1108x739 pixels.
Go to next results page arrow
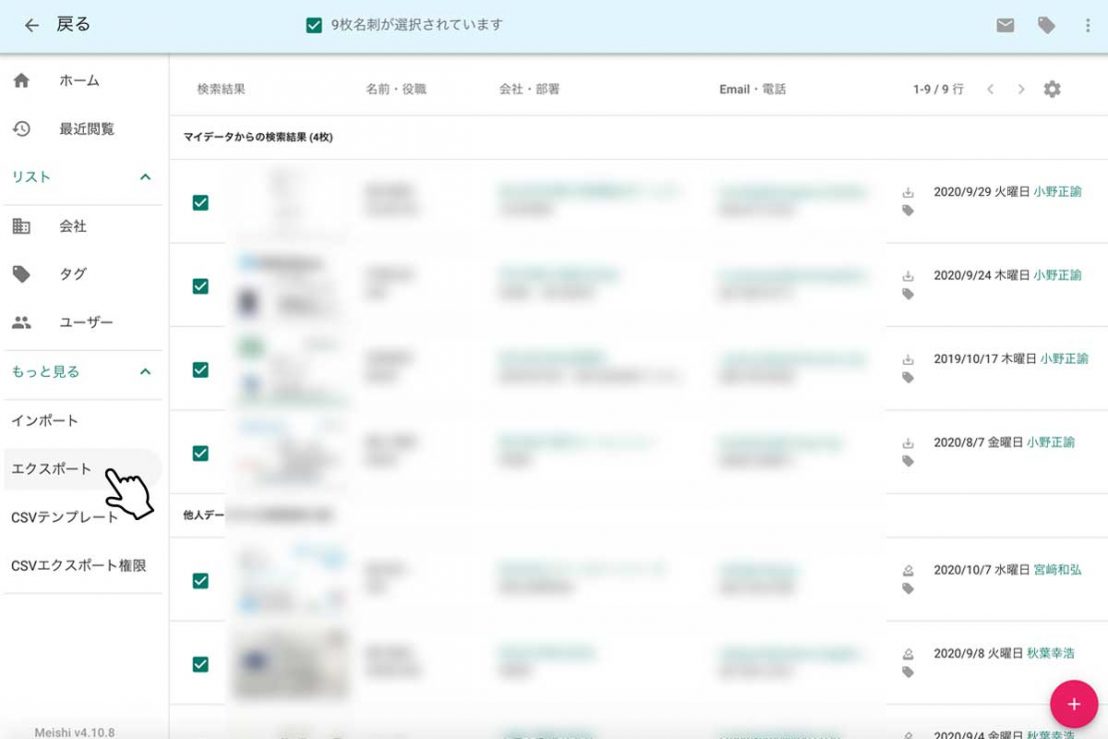pyautogui.click(x=1021, y=89)
